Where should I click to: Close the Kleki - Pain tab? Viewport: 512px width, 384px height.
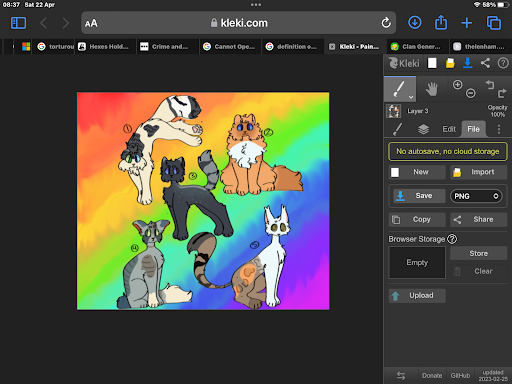(332, 47)
